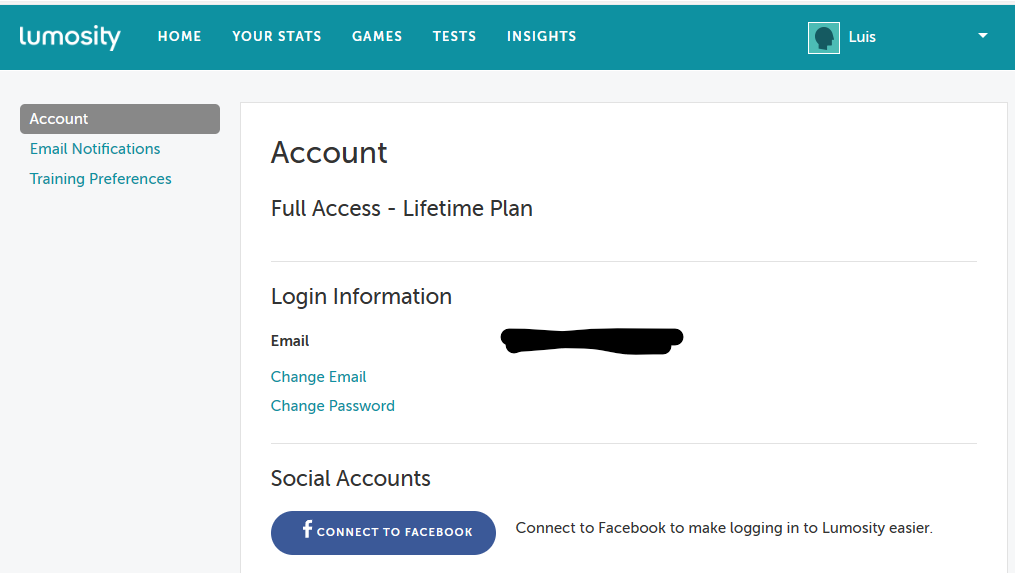Screen dimensions: 1015x573
Task: Click the blacked-out email address
Action: pyautogui.click(x=591, y=341)
